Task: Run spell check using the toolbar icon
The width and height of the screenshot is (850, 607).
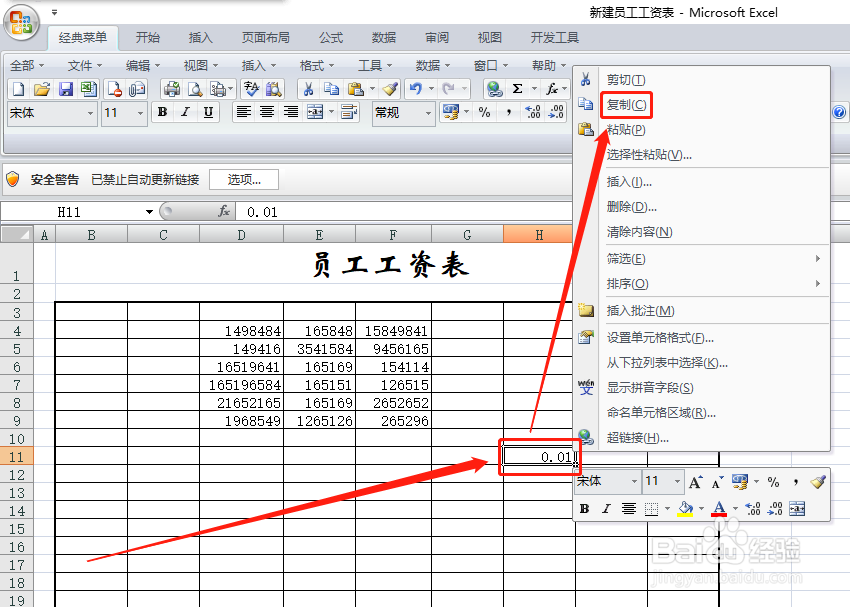Action: (x=248, y=87)
